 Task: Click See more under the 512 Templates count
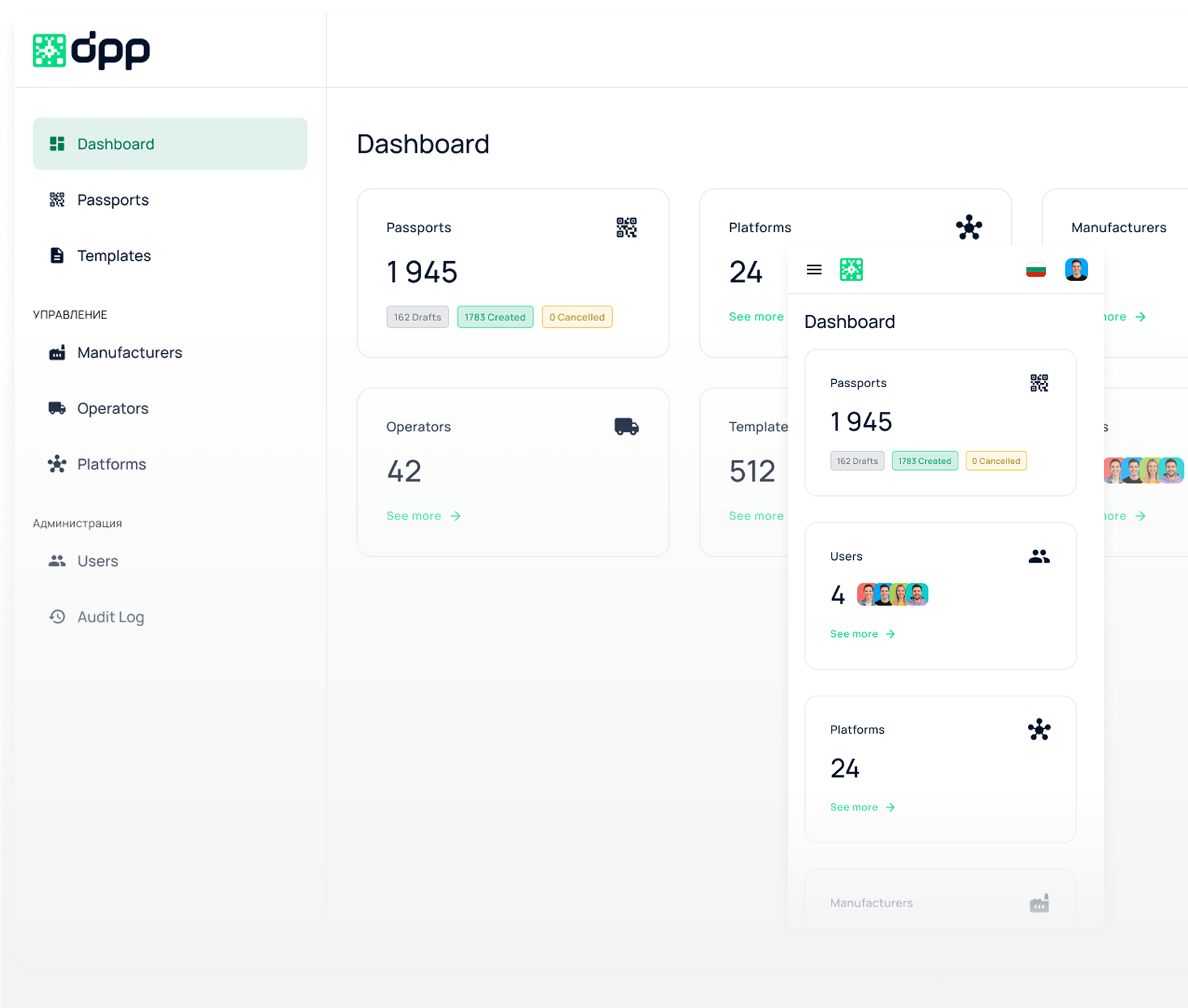(757, 516)
